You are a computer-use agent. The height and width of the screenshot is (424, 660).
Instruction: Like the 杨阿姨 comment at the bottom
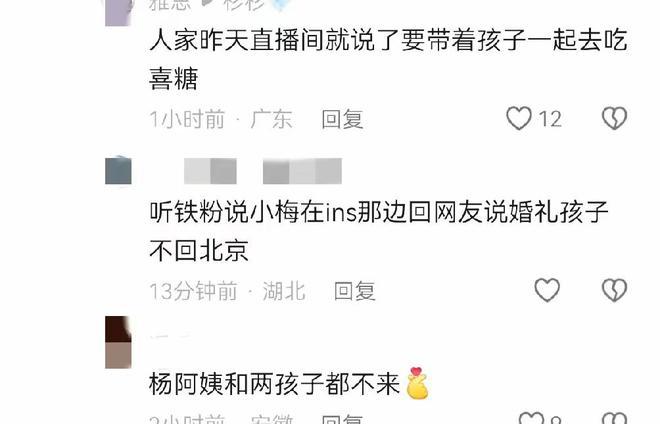tap(531, 419)
